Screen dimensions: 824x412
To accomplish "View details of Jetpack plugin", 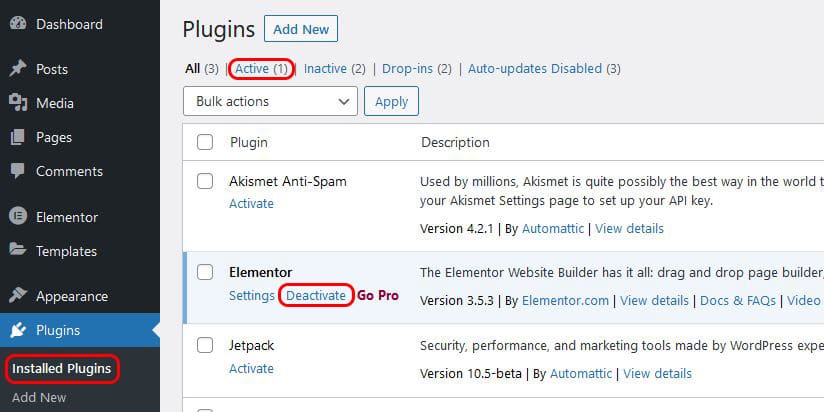I will (x=657, y=374).
